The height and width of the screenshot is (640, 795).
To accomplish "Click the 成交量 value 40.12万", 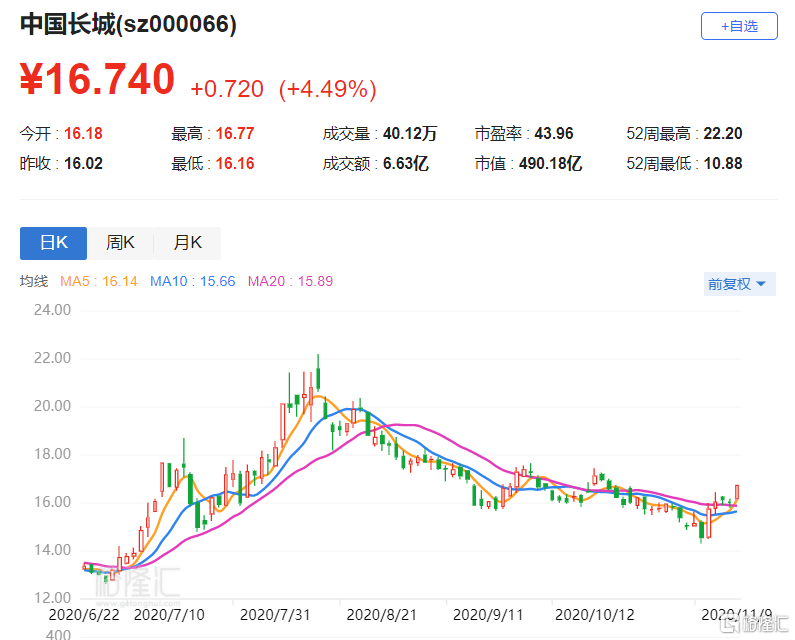I will (410, 133).
